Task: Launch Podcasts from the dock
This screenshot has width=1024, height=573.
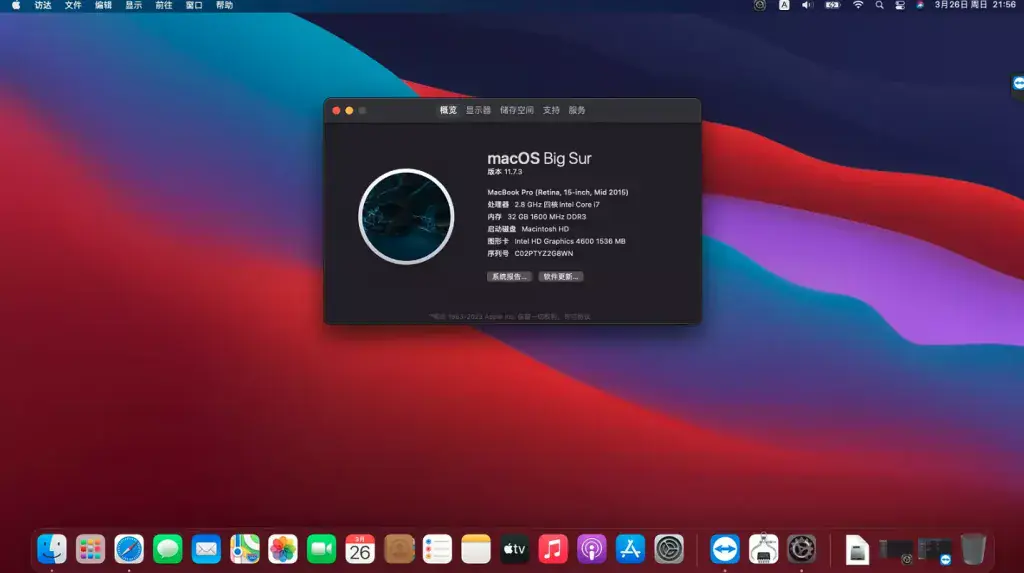Action: tap(592, 549)
